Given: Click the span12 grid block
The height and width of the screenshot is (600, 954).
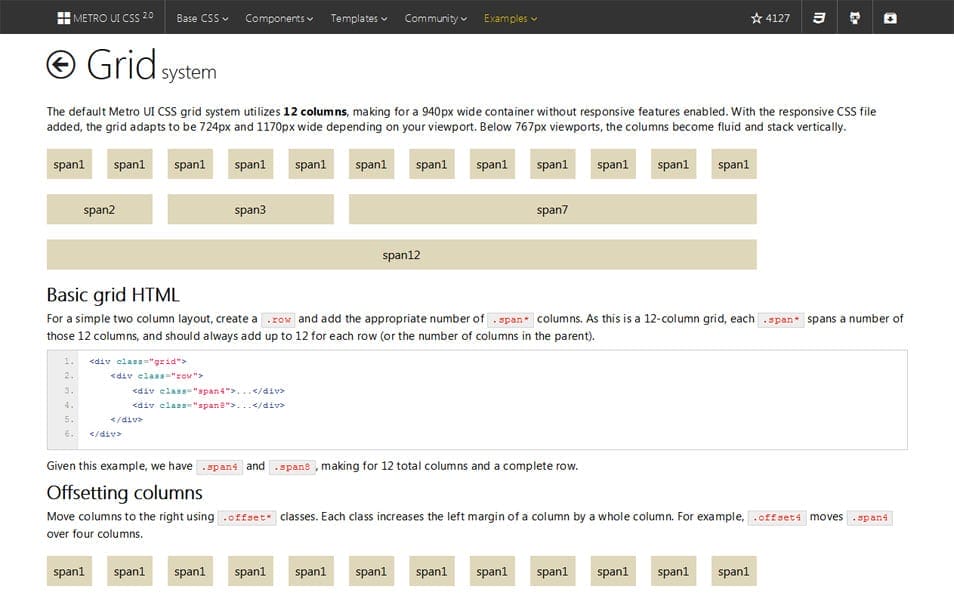Looking at the screenshot, I should (x=401, y=254).
